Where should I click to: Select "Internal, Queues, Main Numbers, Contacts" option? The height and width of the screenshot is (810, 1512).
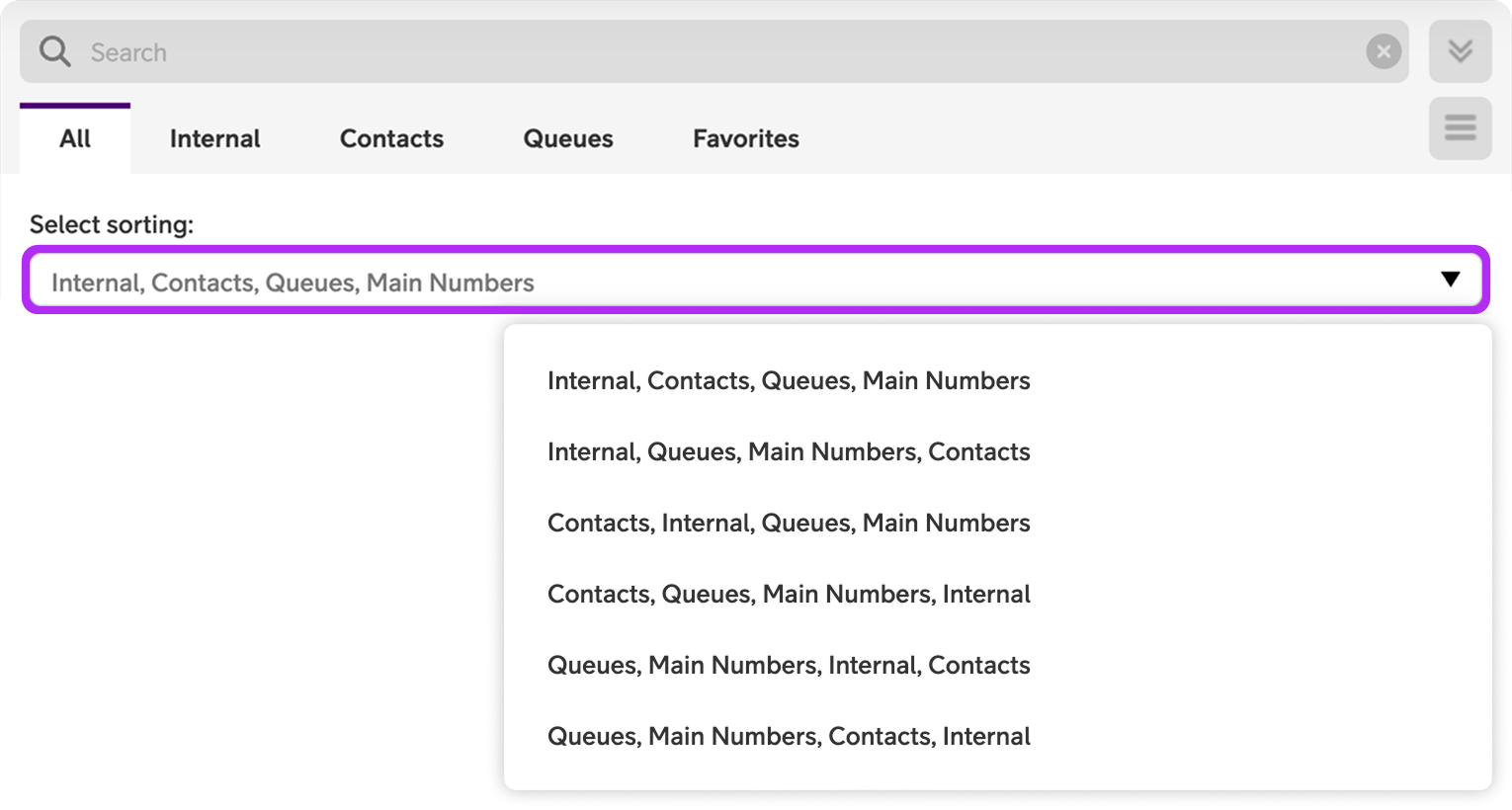(x=789, y=452)
